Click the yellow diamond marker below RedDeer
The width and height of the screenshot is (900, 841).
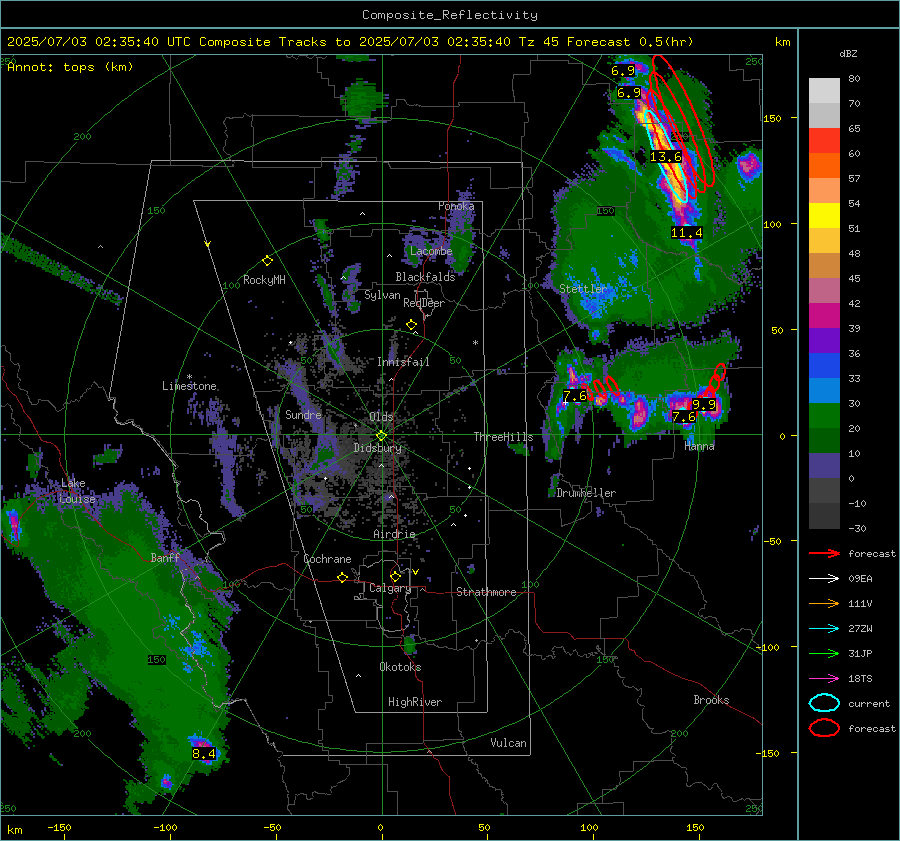coord(411,325)
